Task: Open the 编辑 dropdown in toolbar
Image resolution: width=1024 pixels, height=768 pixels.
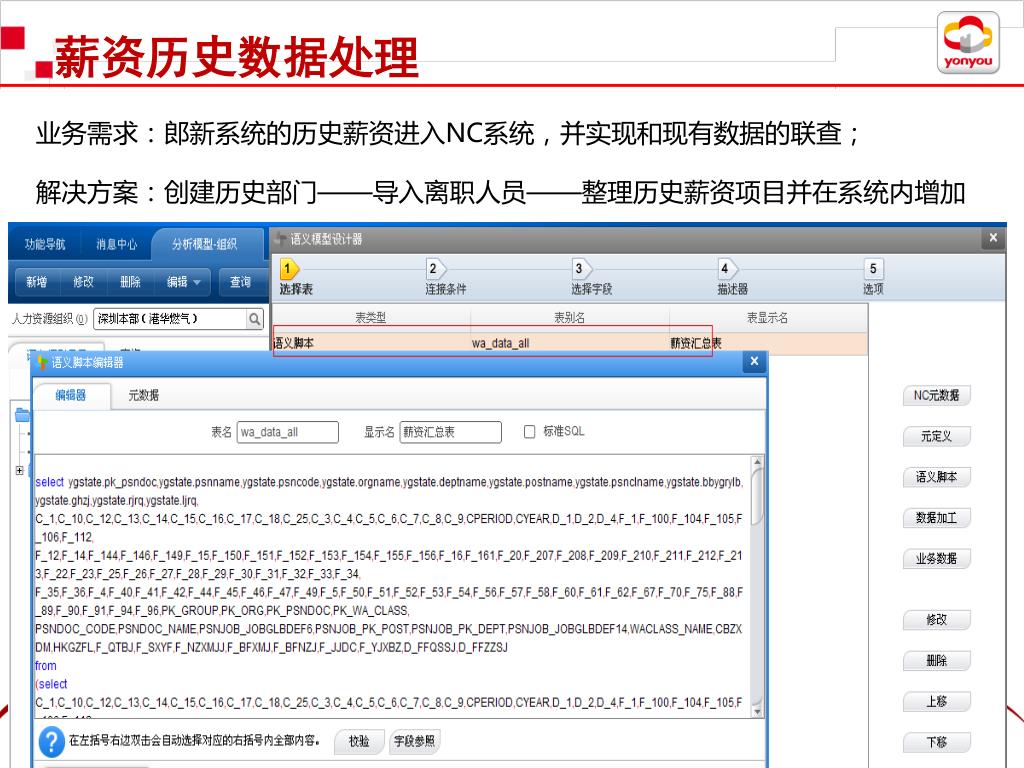Action: [183, 282]
